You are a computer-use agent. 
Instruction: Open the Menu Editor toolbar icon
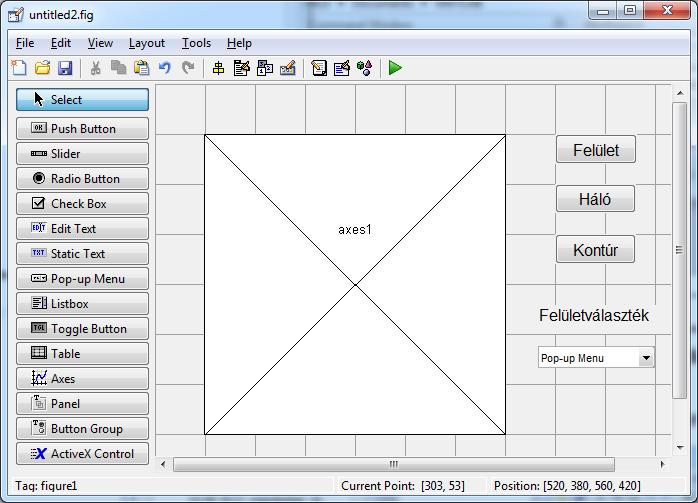point(242,68)
